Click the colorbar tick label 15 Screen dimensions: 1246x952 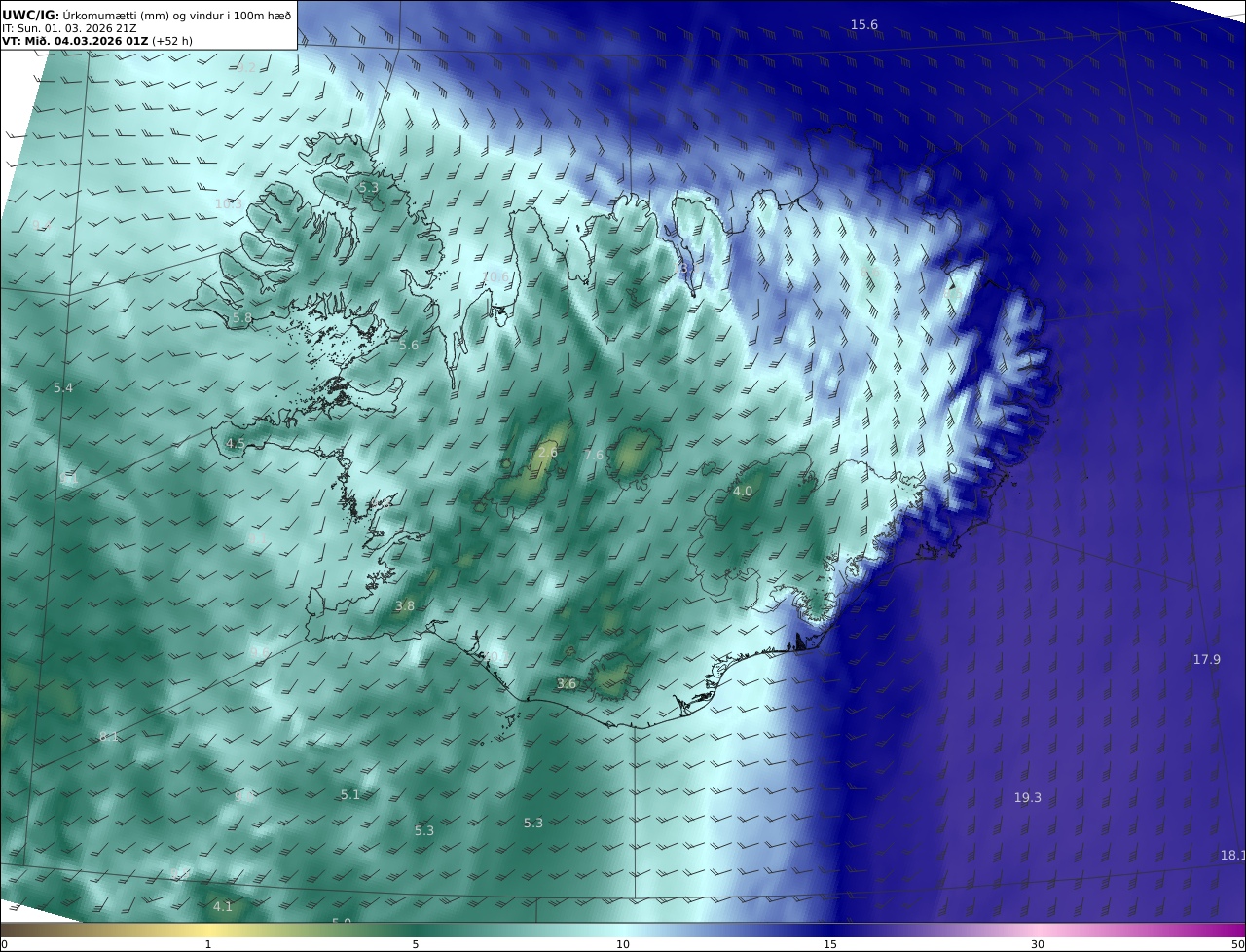coord(830,944)
